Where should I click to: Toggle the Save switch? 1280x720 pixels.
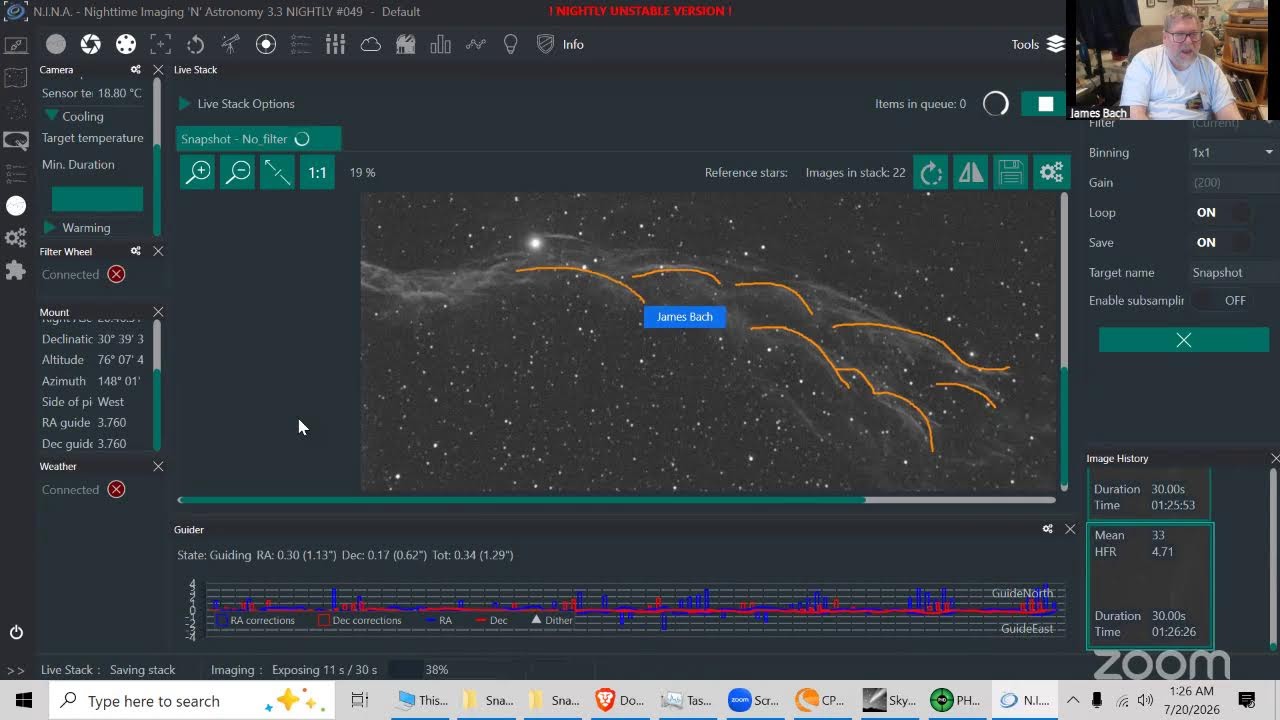[x=1222, y=242]
